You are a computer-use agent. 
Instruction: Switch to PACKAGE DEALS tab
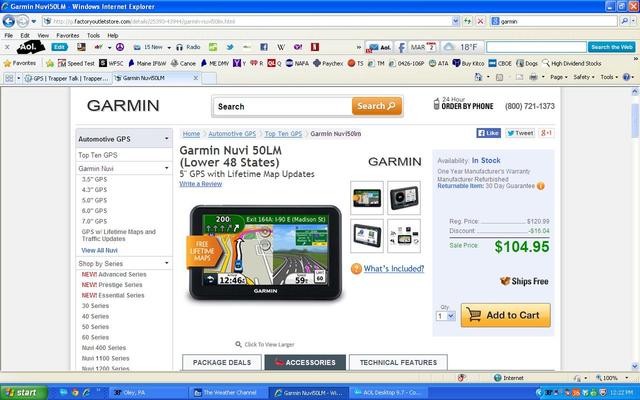click(222, 362)
